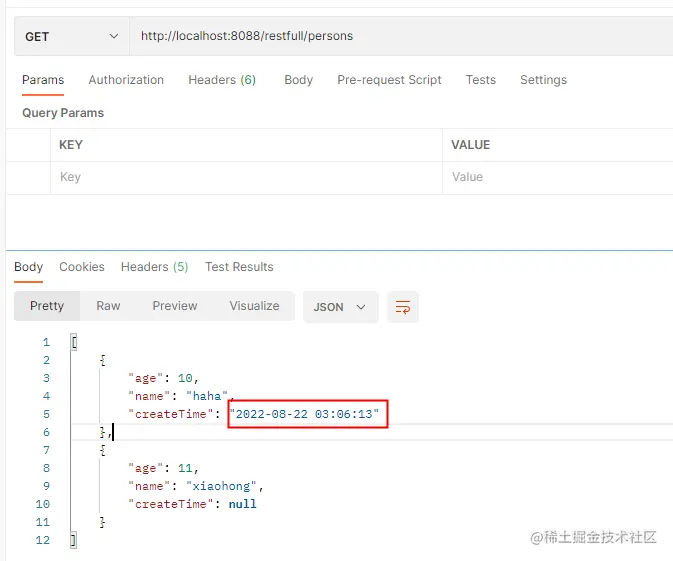Select the Pretty view button
The image size is (673, 561).
tap(47, 306)
